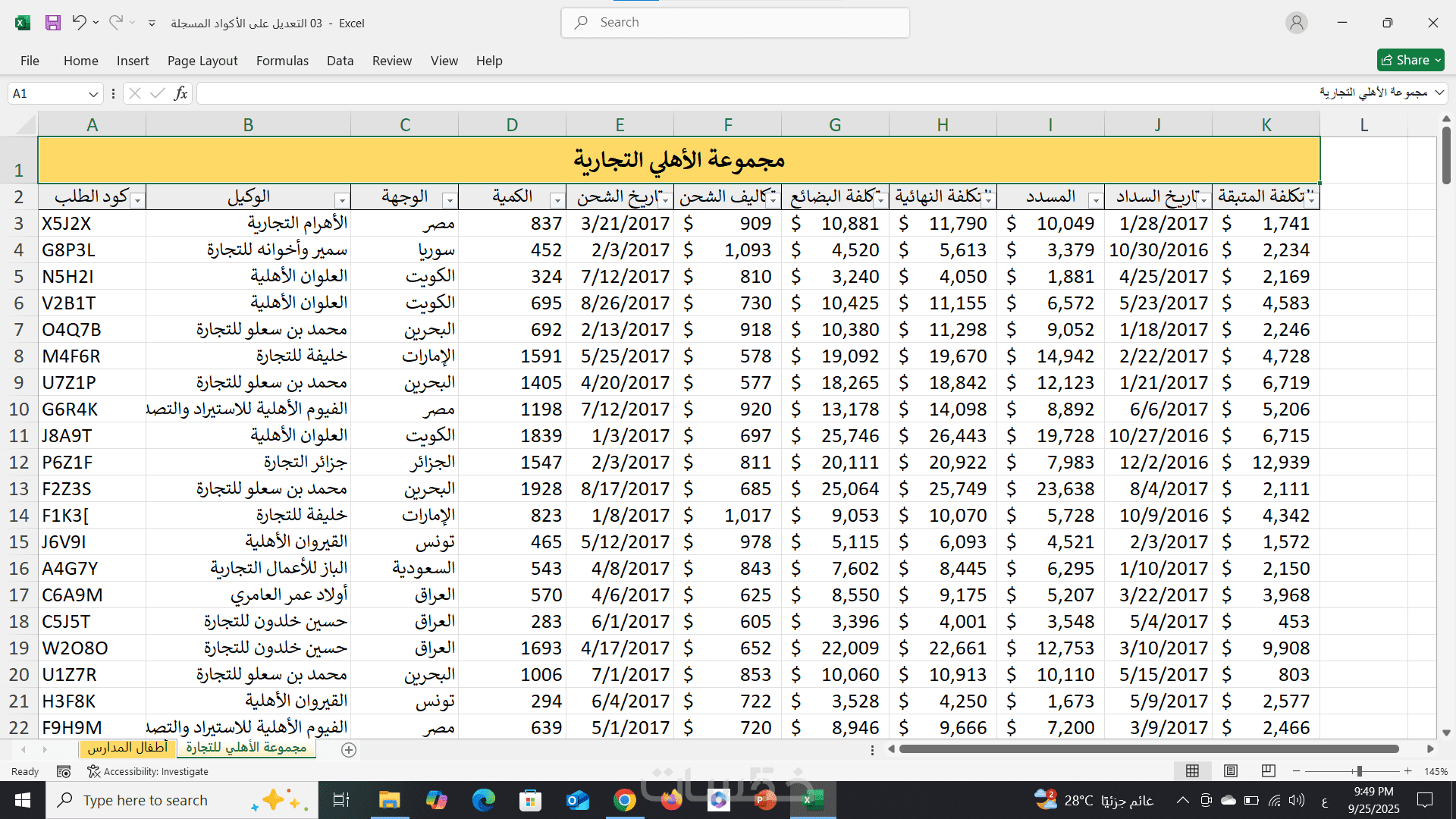Click the add new sheet plus icon
Screen dimensions: 1456x819
click(x=349, y=750)
